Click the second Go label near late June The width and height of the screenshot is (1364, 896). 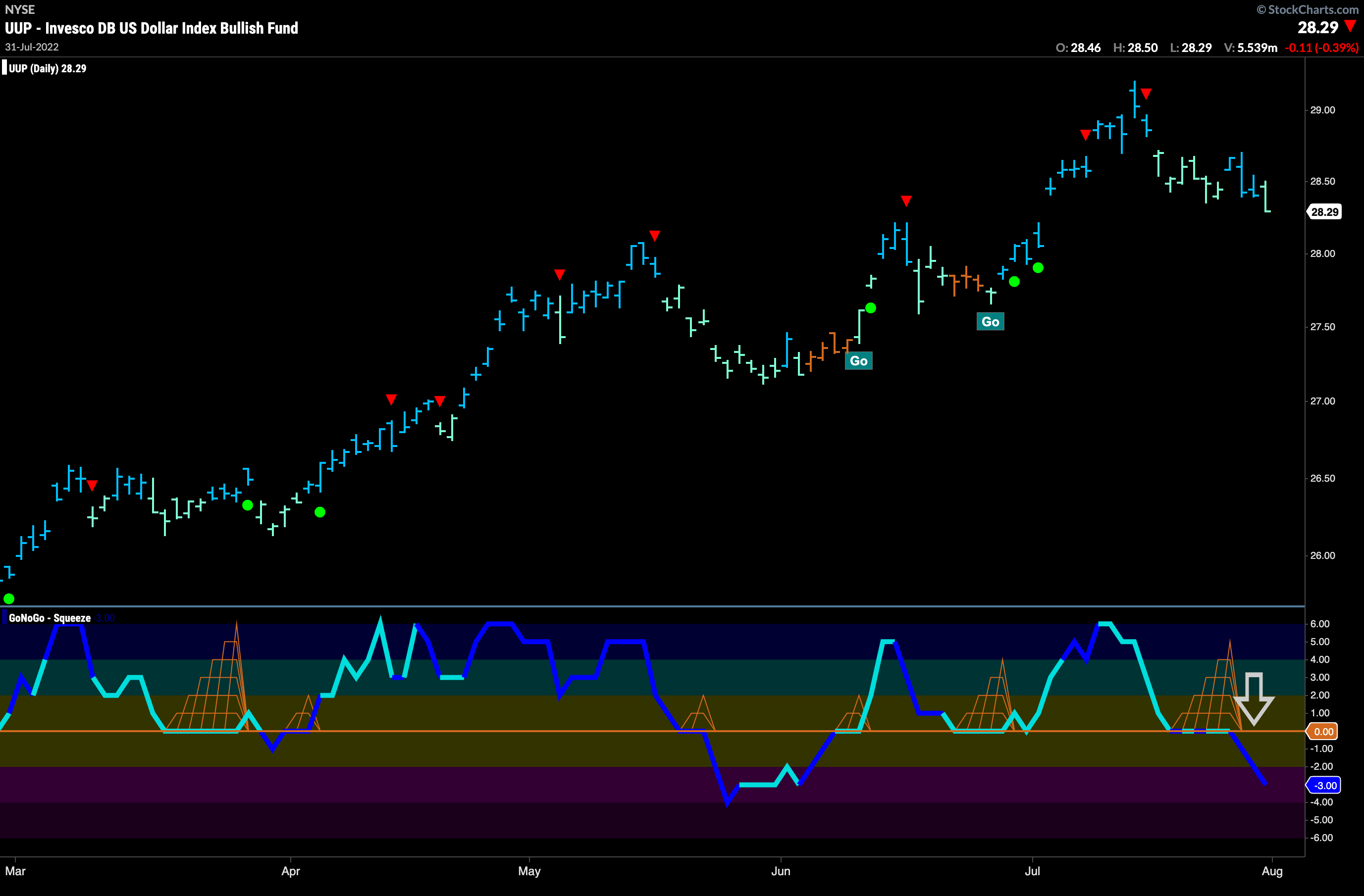(x=991, y=322)
